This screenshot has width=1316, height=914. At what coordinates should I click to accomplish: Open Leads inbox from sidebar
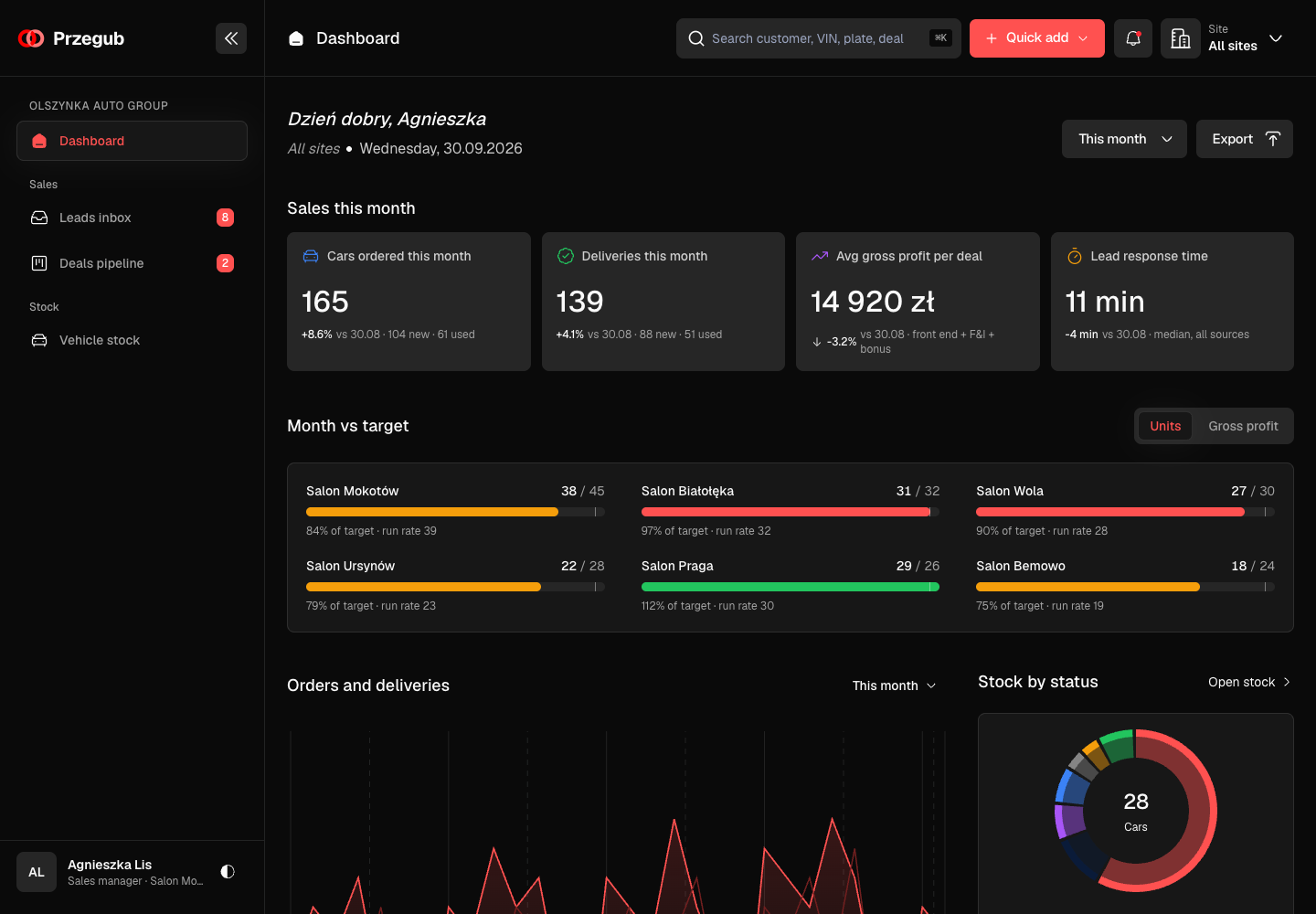click(x=132, y=218)
